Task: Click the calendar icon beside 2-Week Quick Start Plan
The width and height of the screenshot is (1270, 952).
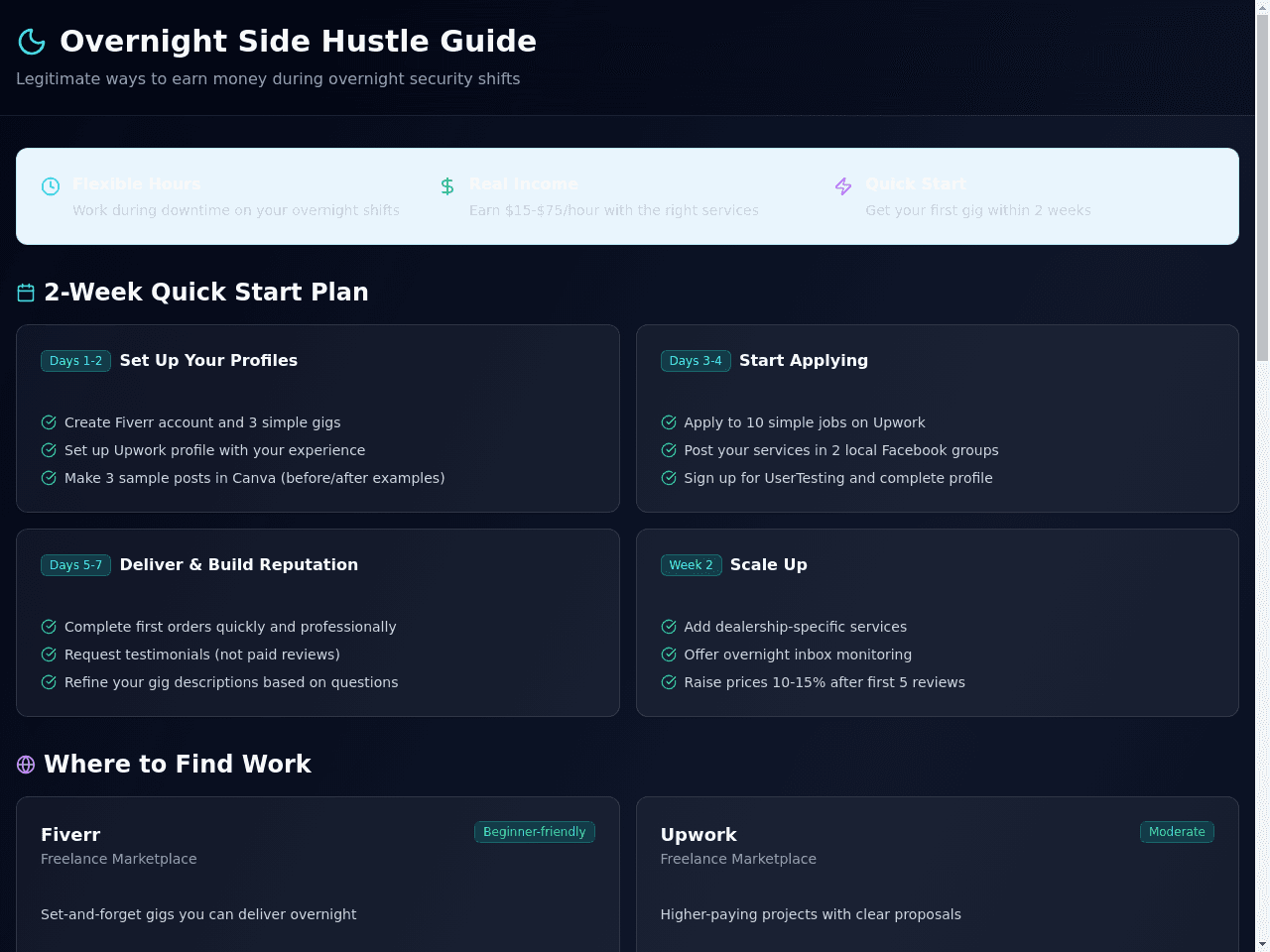Action: 26,293
